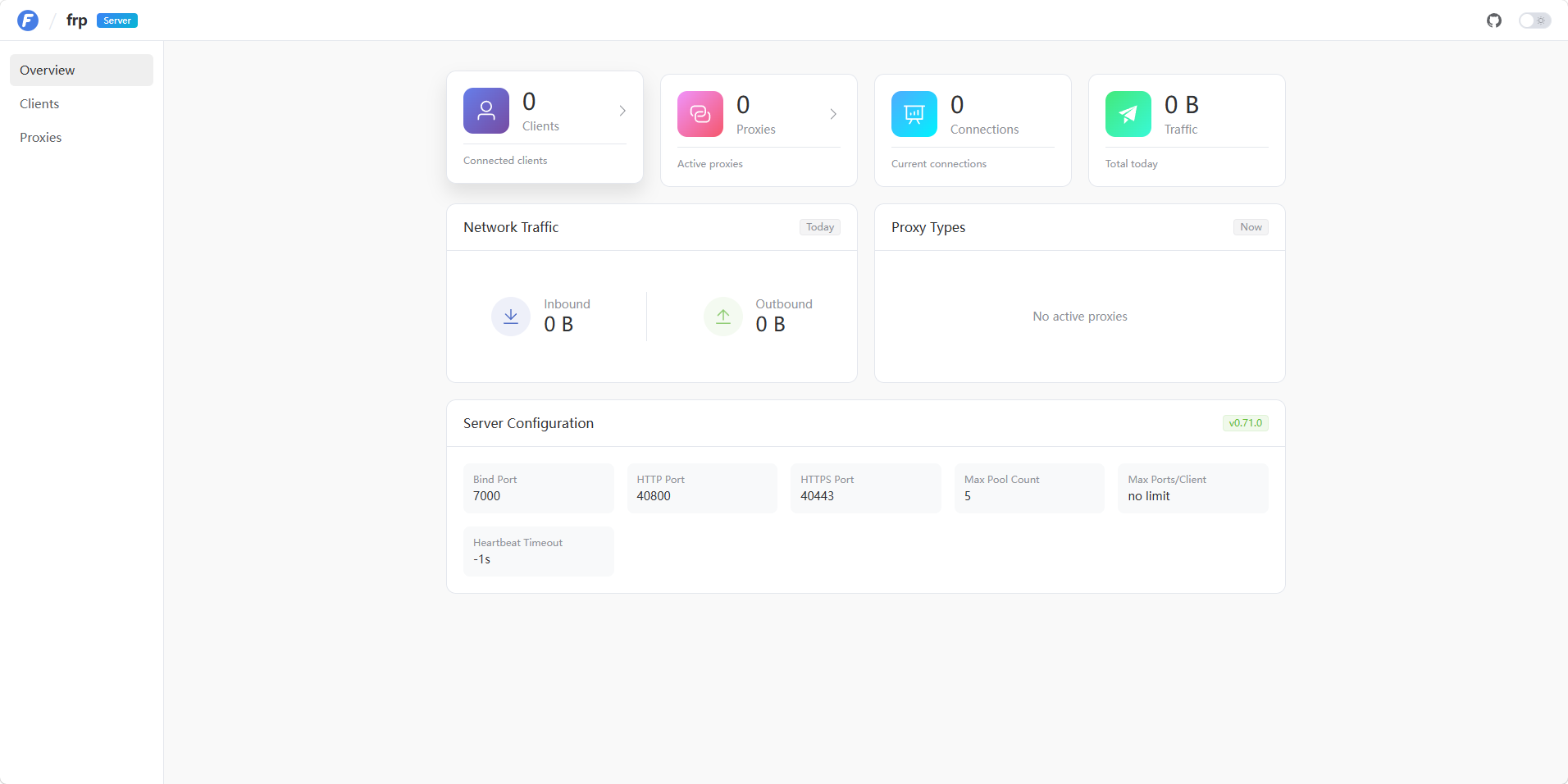Click the Current connections label

coord(939,164)
